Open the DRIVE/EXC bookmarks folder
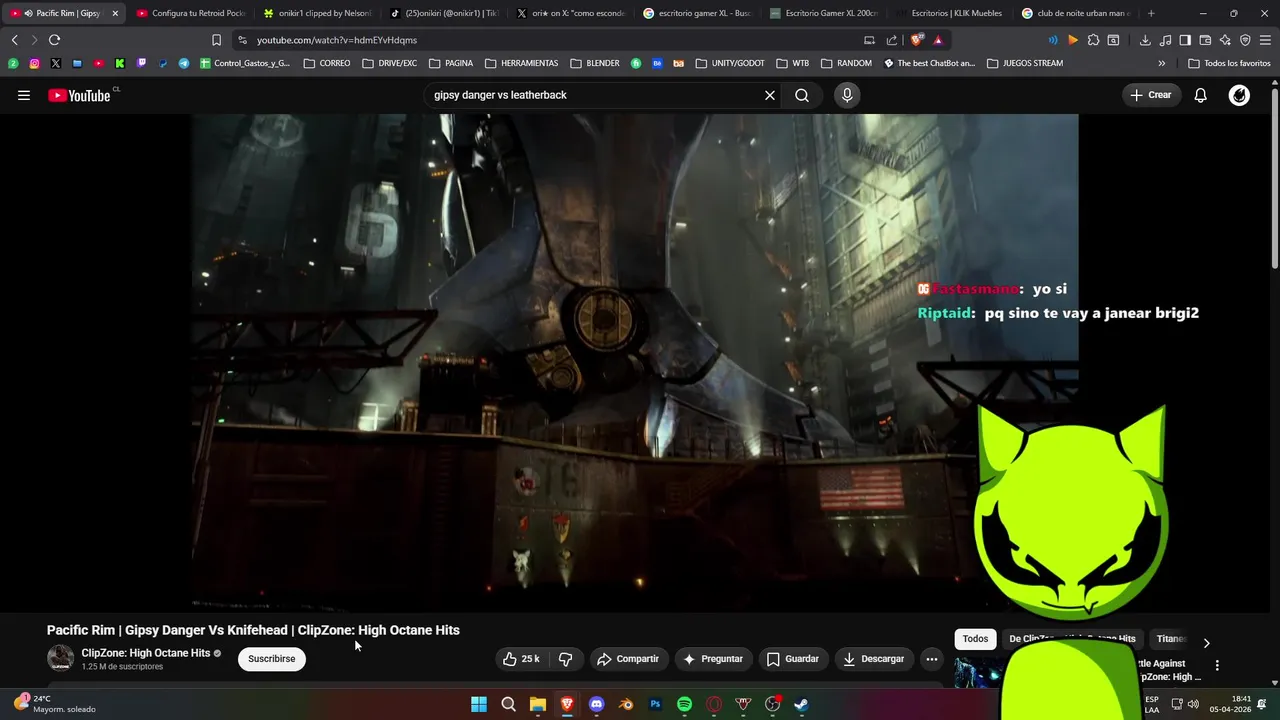This screenshot has height=720, width=1280. click(x=390, y=63)
